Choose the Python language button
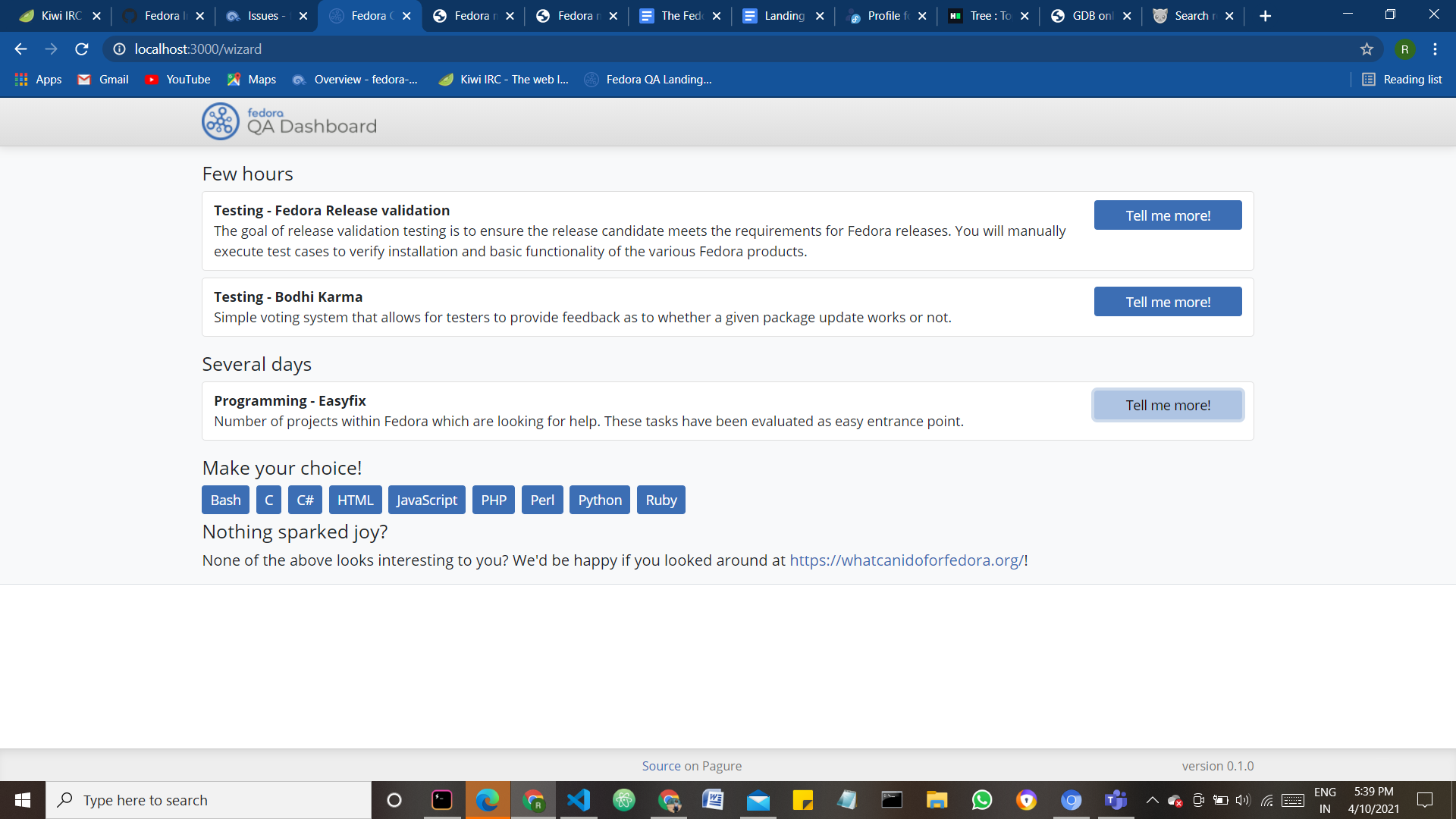Viewport: 1456px width, 819px height. pos(600,500)
